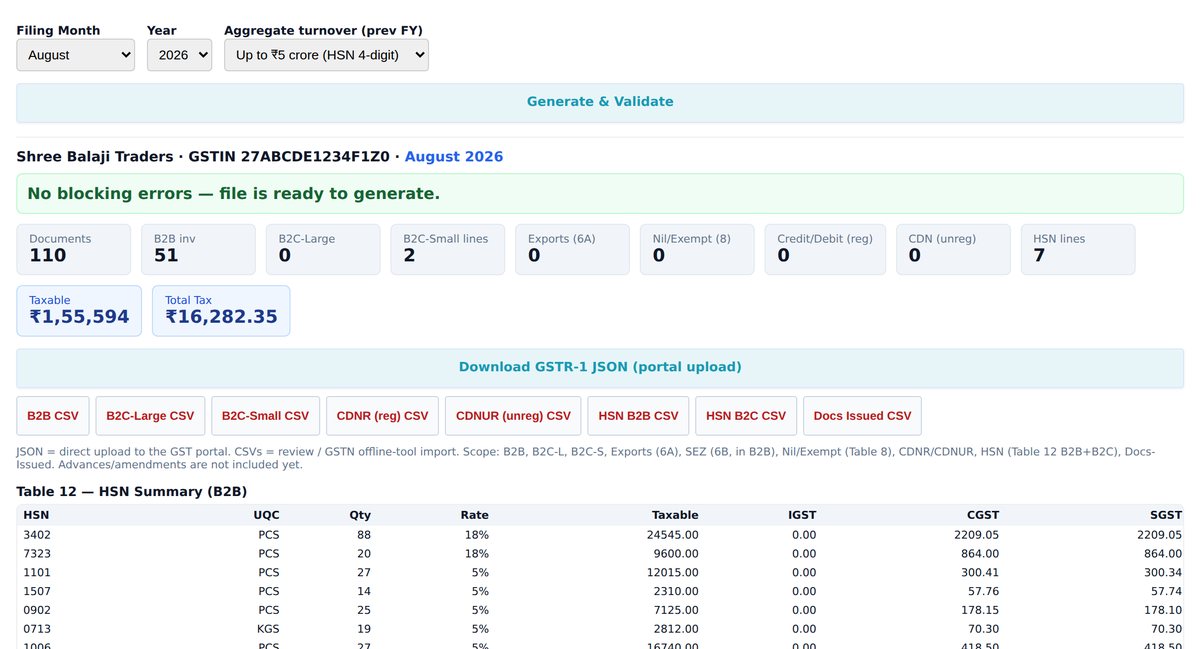Click taxable value 7125.00
This screenshot has height=649, width=1200.
pos(677,611)
